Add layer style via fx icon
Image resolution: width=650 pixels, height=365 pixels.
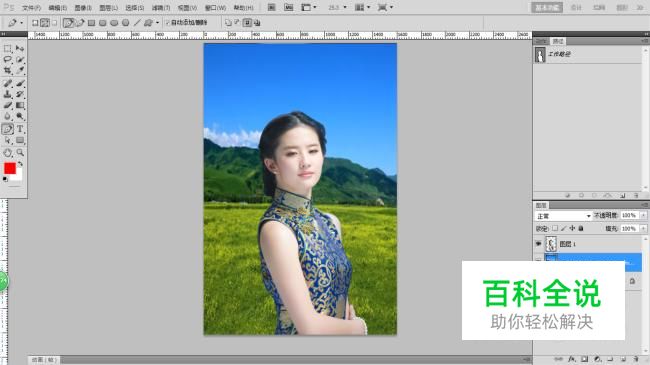[x=572, y=359]
